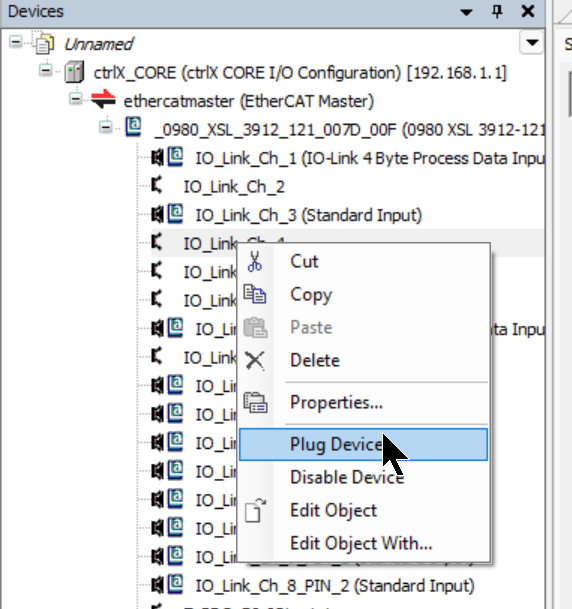
Task: Select IO_Link_Ch_2 in device tree
Action: (234, 187)
